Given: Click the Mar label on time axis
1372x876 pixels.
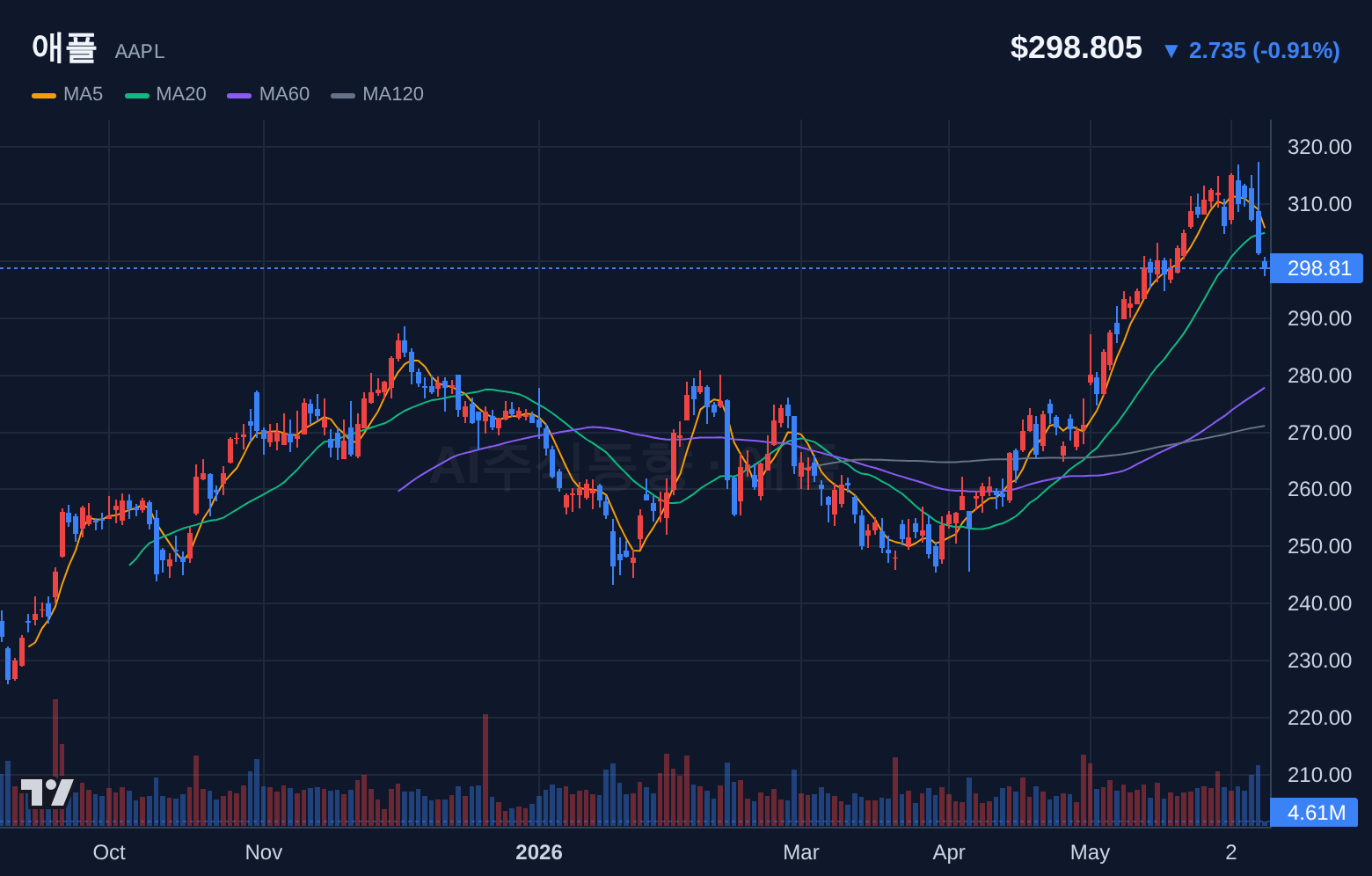Looking at the screenshot, I should (801, 852).
